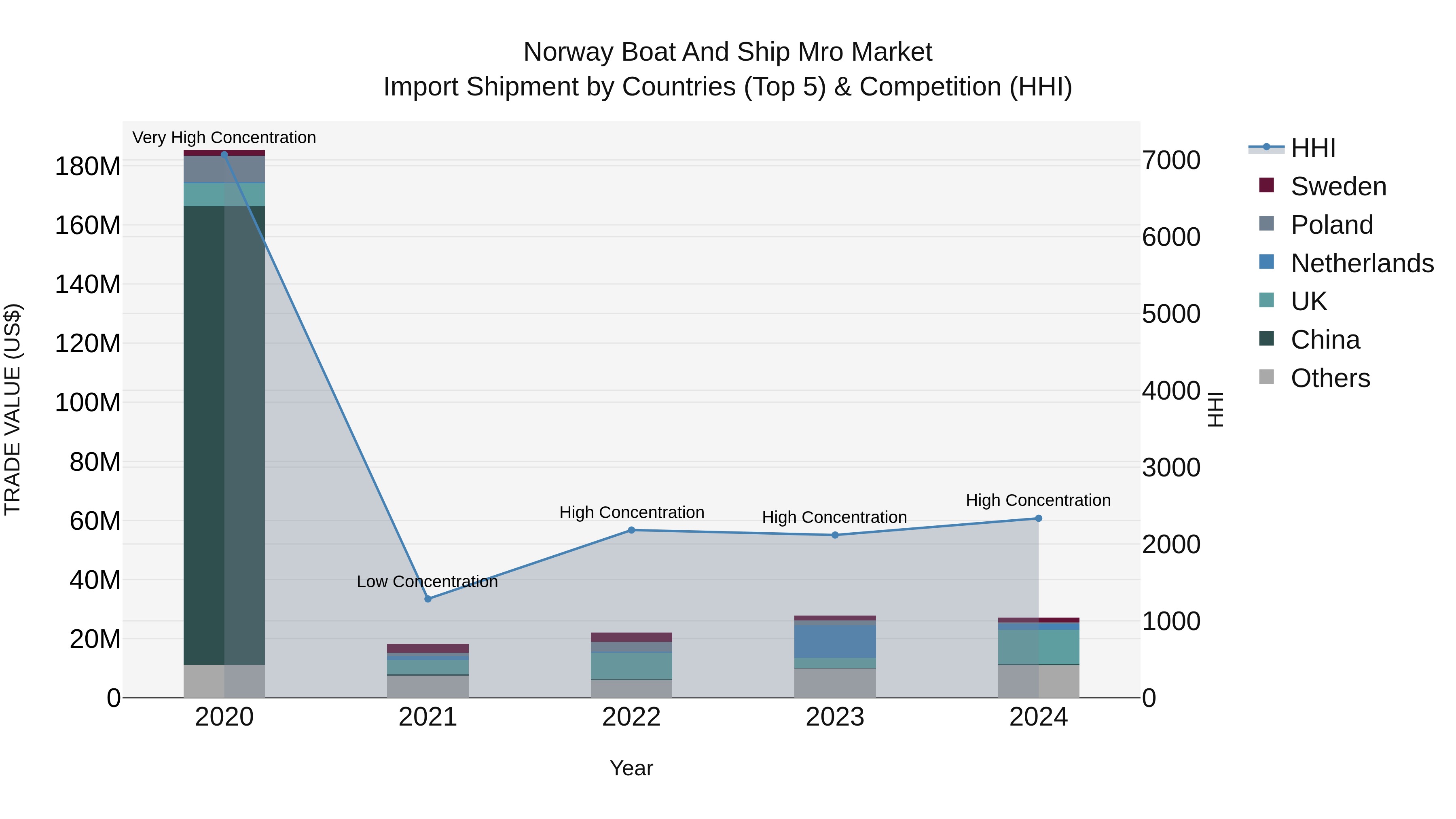Screen dimensions: 1456x819
Task: Click 'High Concentration' label above 2023
Action: point(835,518)
